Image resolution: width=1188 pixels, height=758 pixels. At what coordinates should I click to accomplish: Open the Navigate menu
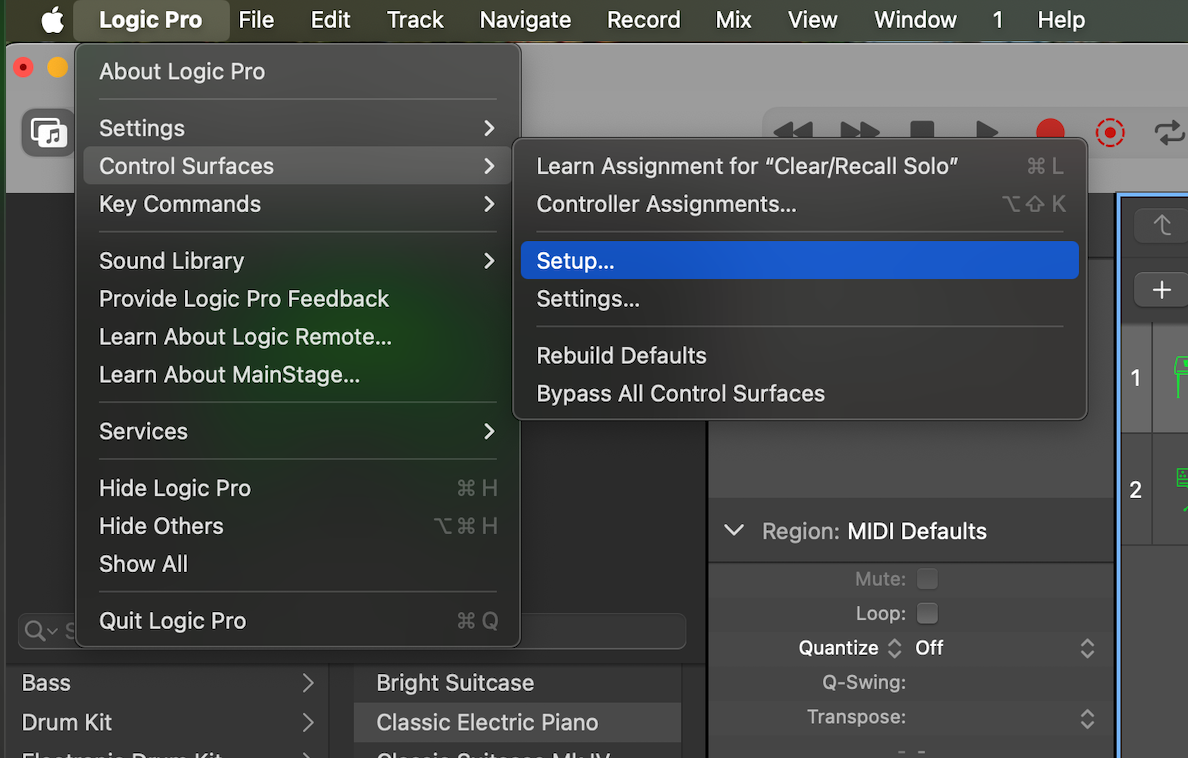tap(525, 20)
